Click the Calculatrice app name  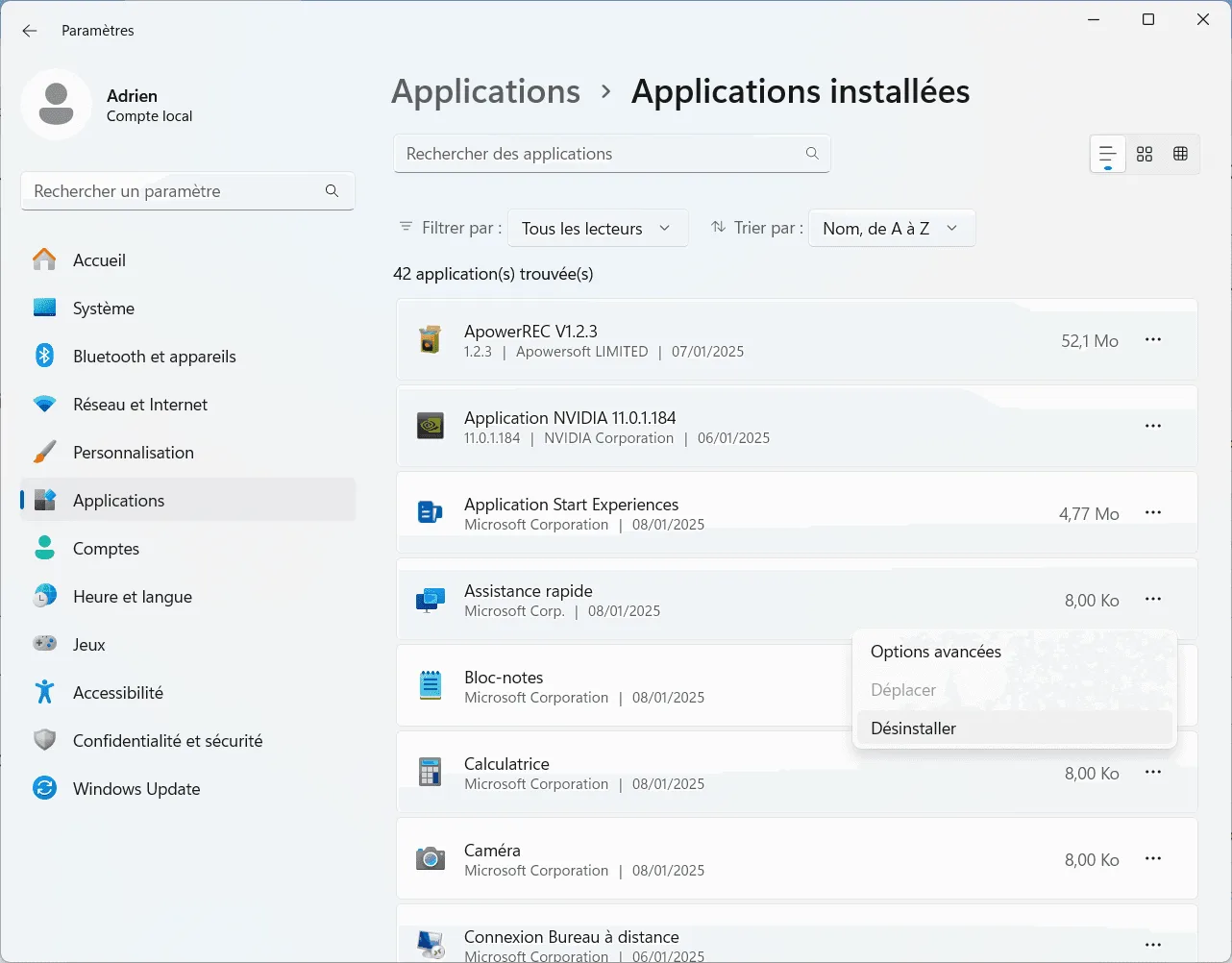click(506, 764)
